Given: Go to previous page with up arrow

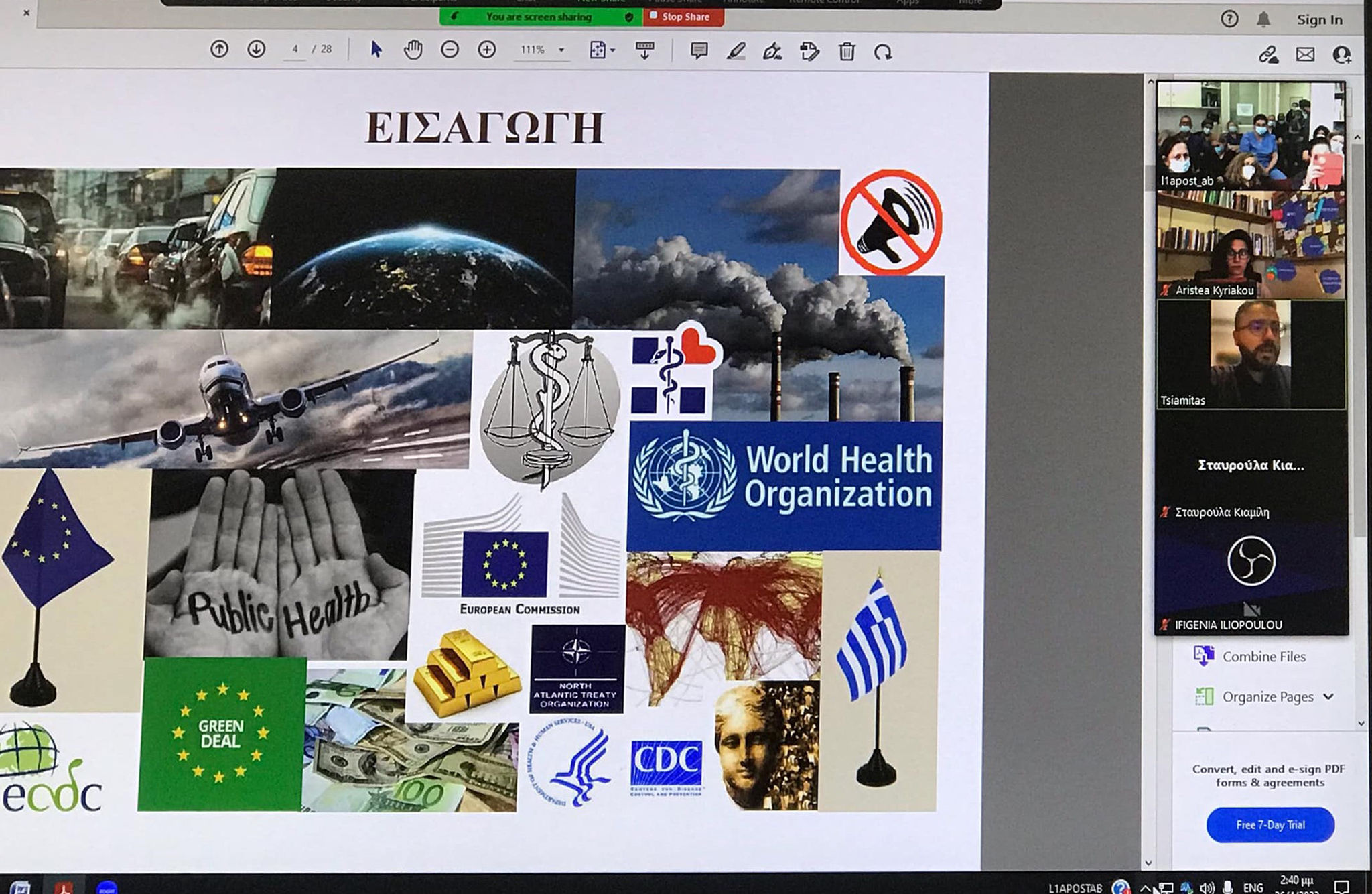Looking at the screenshot, I should point(219,49).
